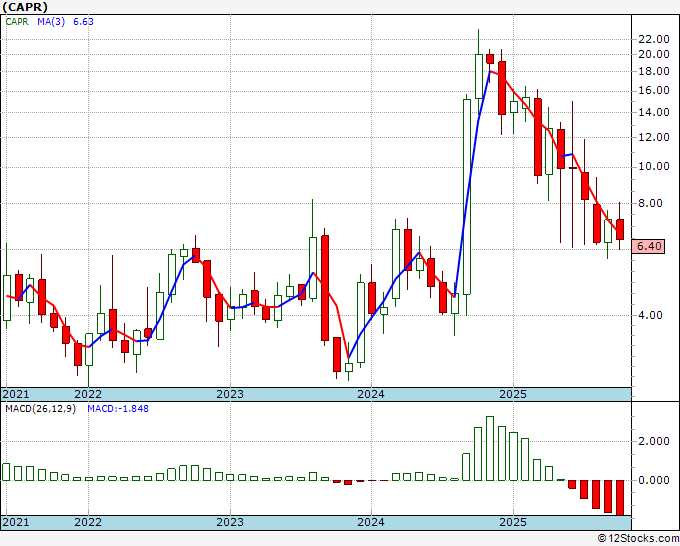The height and width of the screenshot is (546, 680).
Task: Click the 16.00 price axis label
Action: [x=654, y=91]
